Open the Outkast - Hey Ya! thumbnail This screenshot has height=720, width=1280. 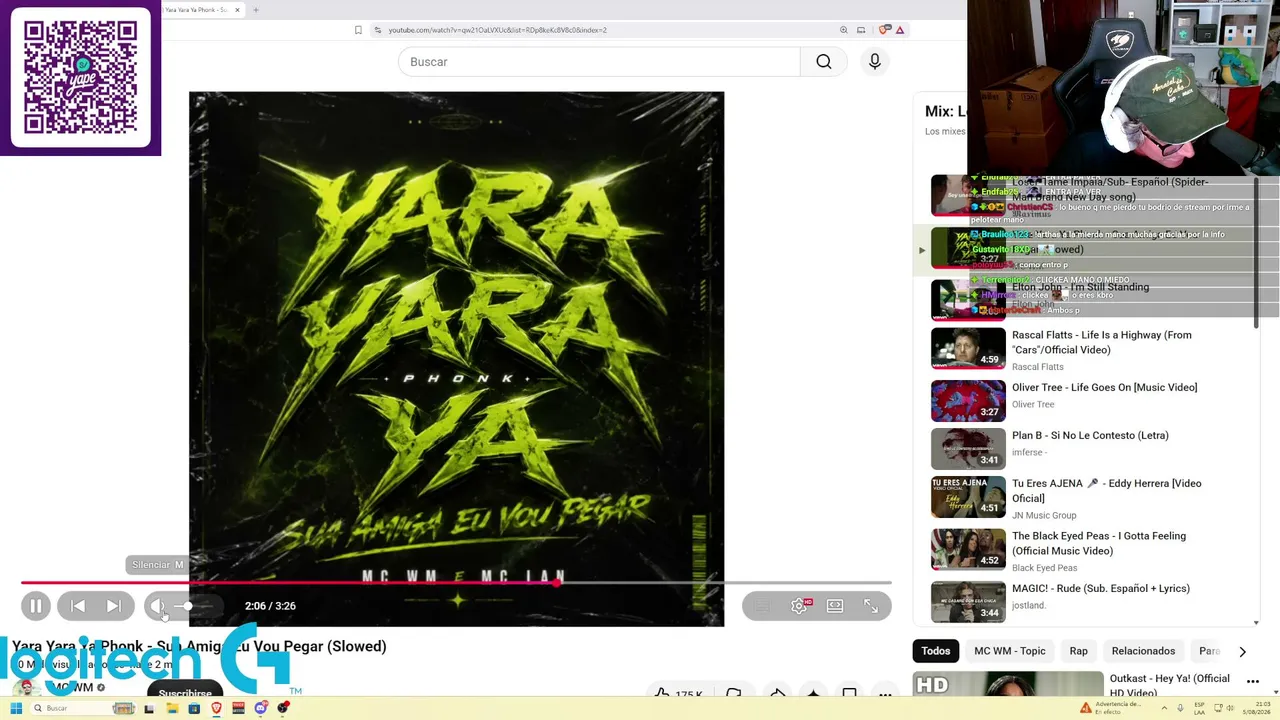tap(1008, 685)
